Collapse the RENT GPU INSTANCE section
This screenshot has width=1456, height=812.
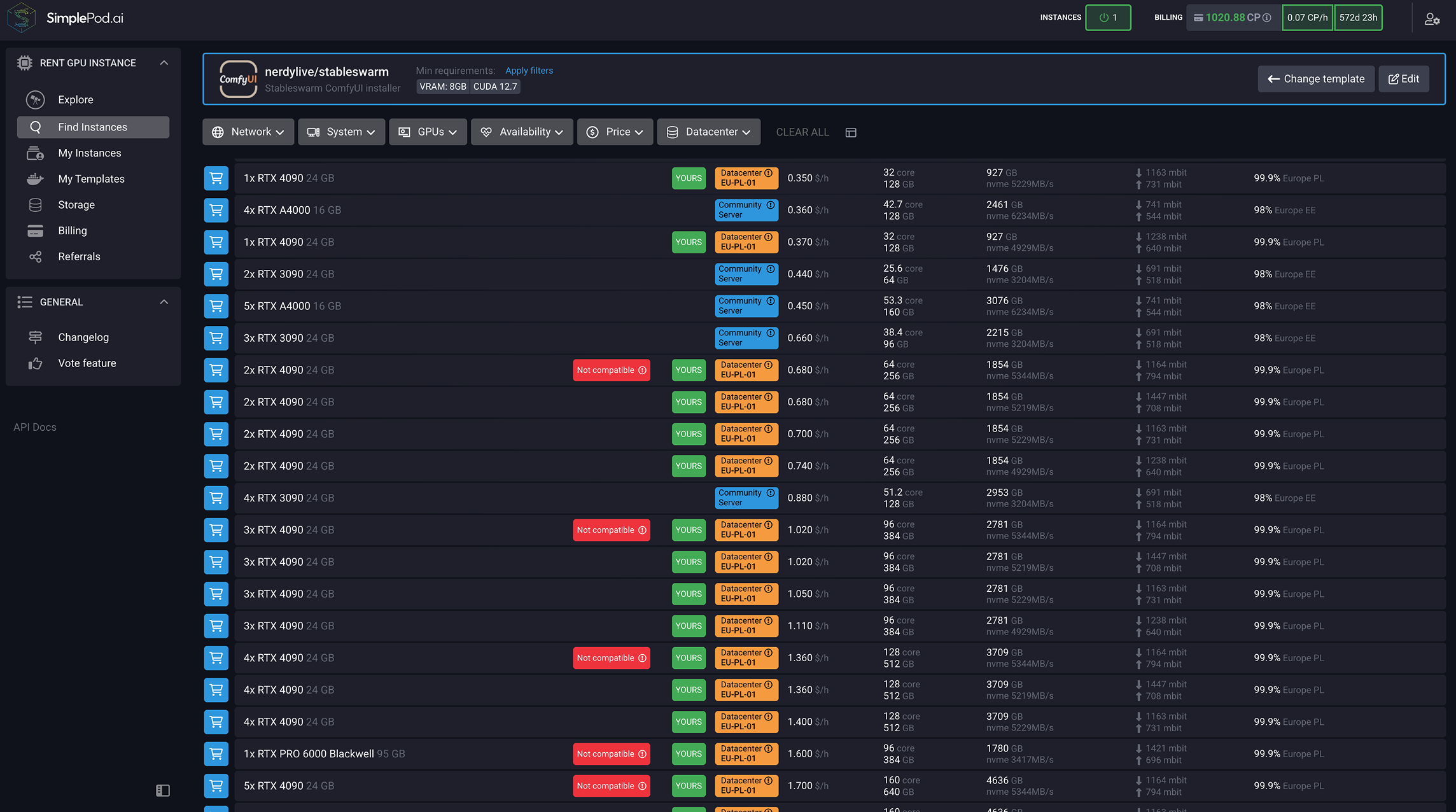point(164,63)
